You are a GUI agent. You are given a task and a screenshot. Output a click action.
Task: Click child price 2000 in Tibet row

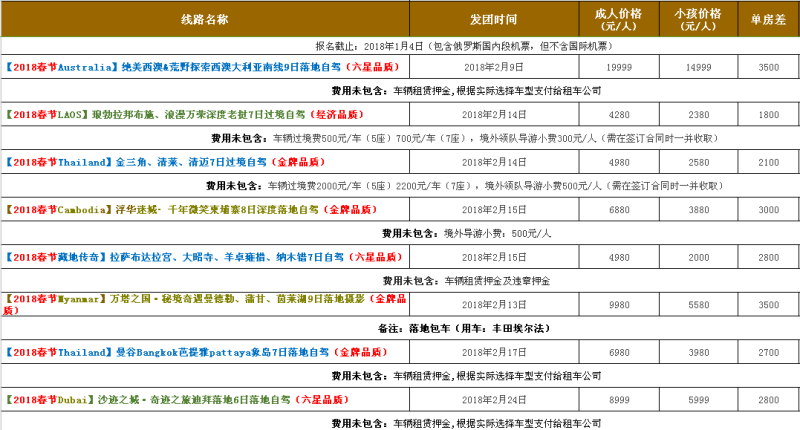point(698,257)
